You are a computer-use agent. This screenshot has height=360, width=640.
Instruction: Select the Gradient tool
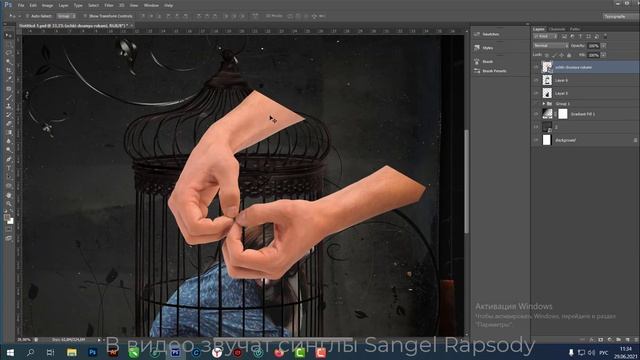pos(9,132)
